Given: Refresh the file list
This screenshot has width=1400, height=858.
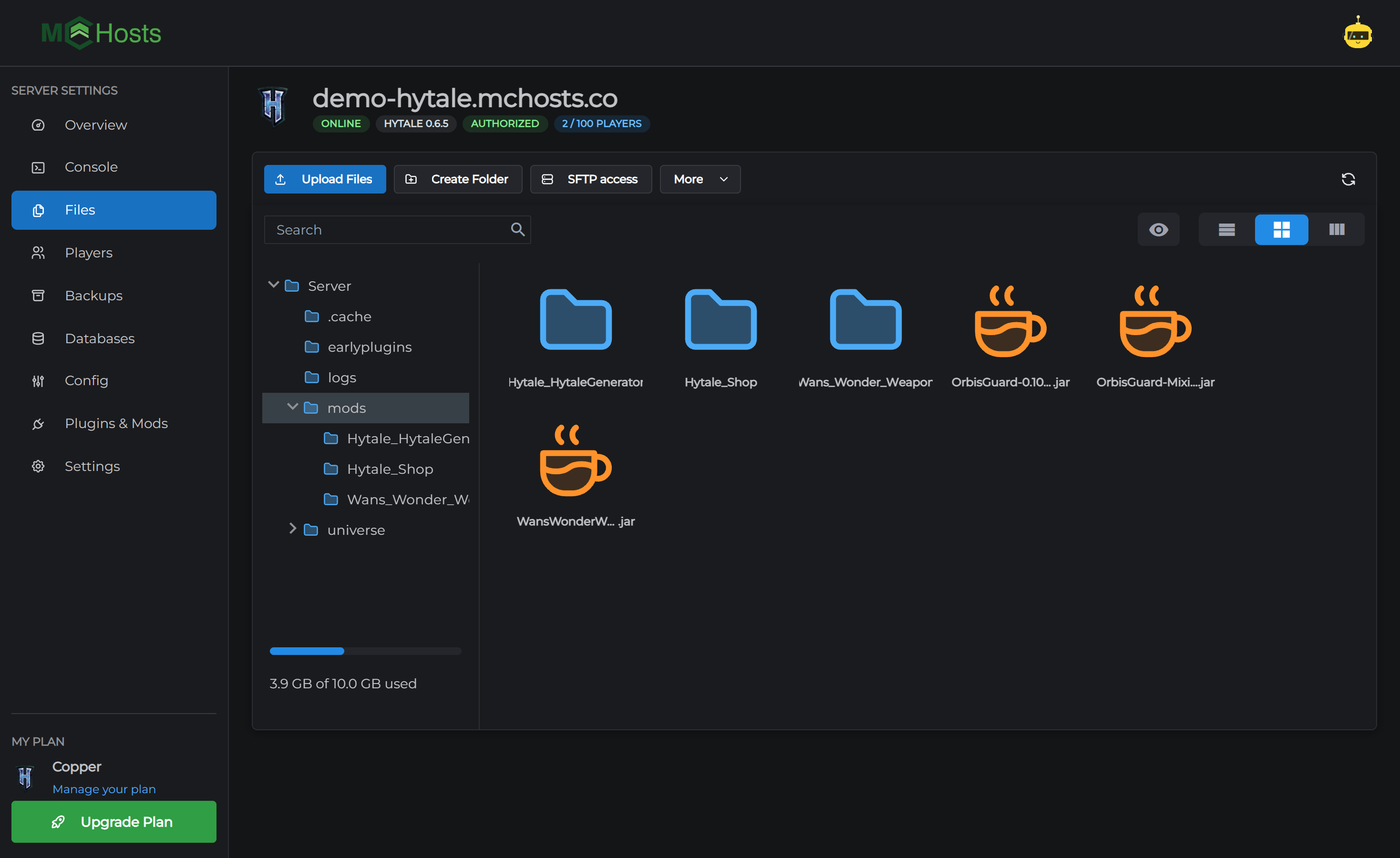Looking at the screenshot, I should pos(1348,179).
